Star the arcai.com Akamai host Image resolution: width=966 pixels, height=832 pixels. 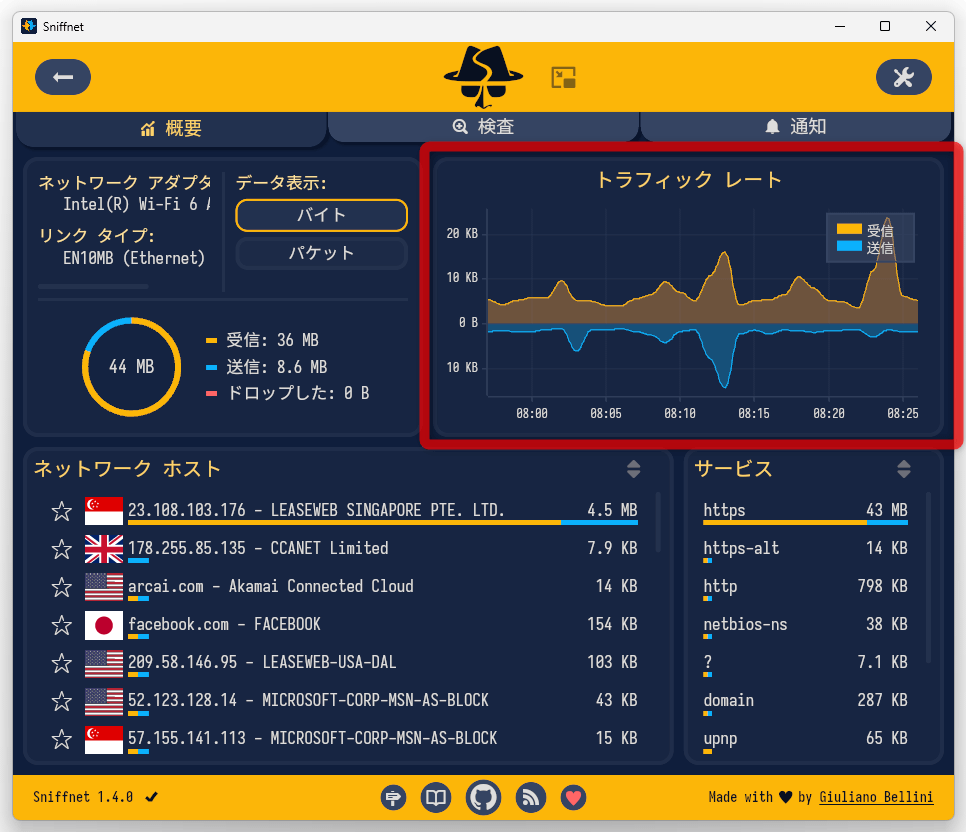[x=62, y=587]
